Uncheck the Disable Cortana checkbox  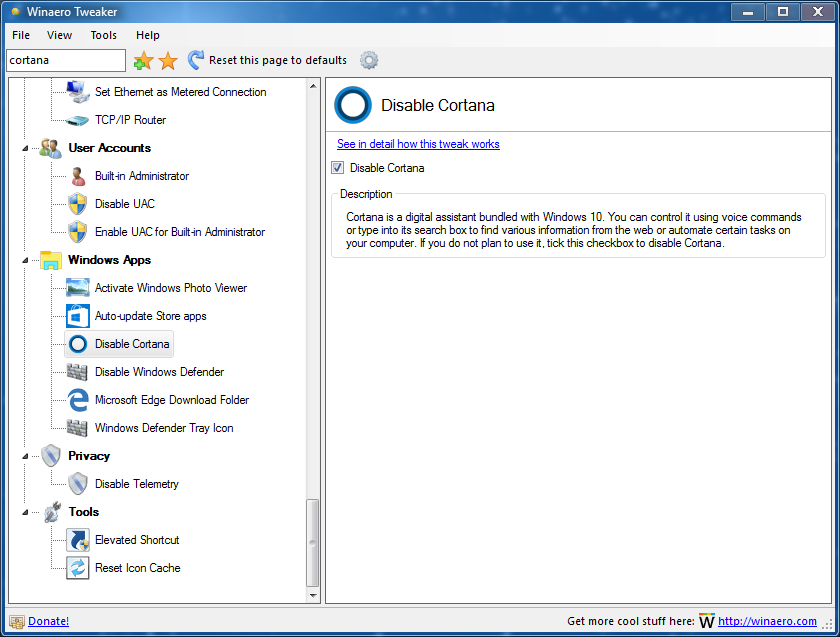(x=338, y=168)
